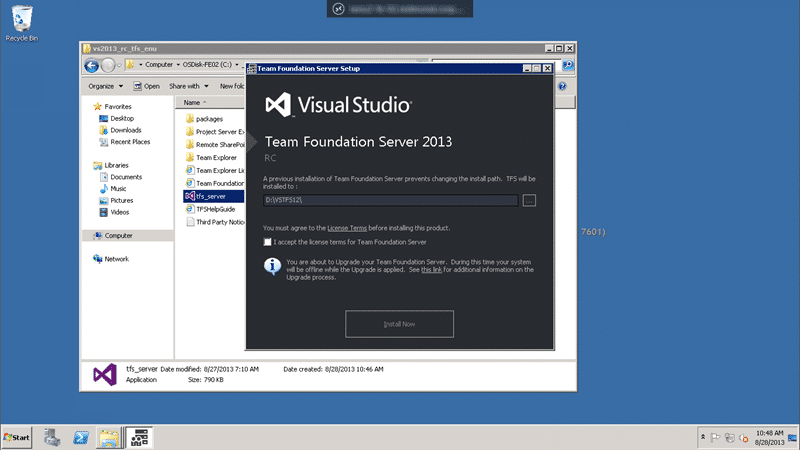Maximize the vs2013_rc_tfs_enu Explorer window
Image resolution: width=800 pixels, height=450 pixels.
[559, 48]
